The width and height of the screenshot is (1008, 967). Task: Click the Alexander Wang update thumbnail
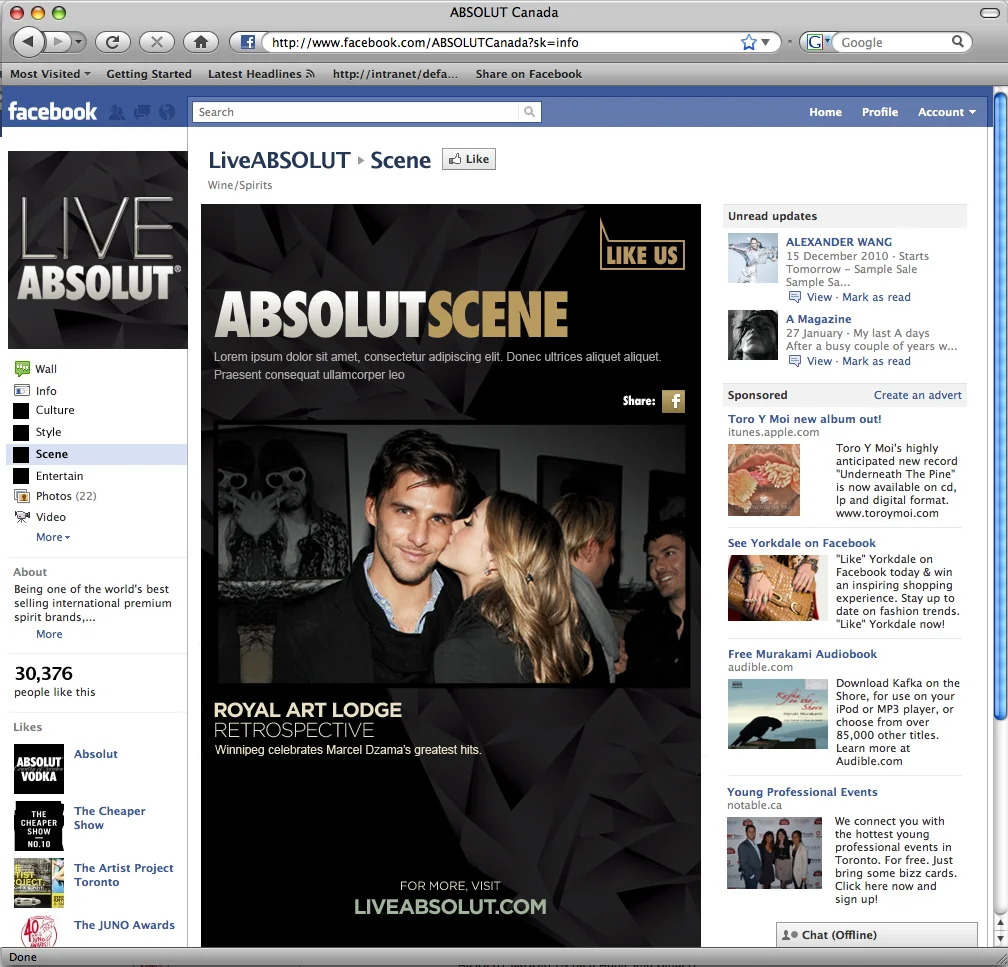coord(753,258)
